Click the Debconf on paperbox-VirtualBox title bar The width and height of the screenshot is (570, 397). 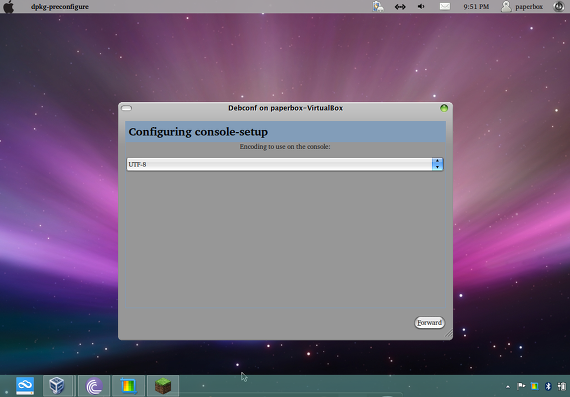point(285,108)
